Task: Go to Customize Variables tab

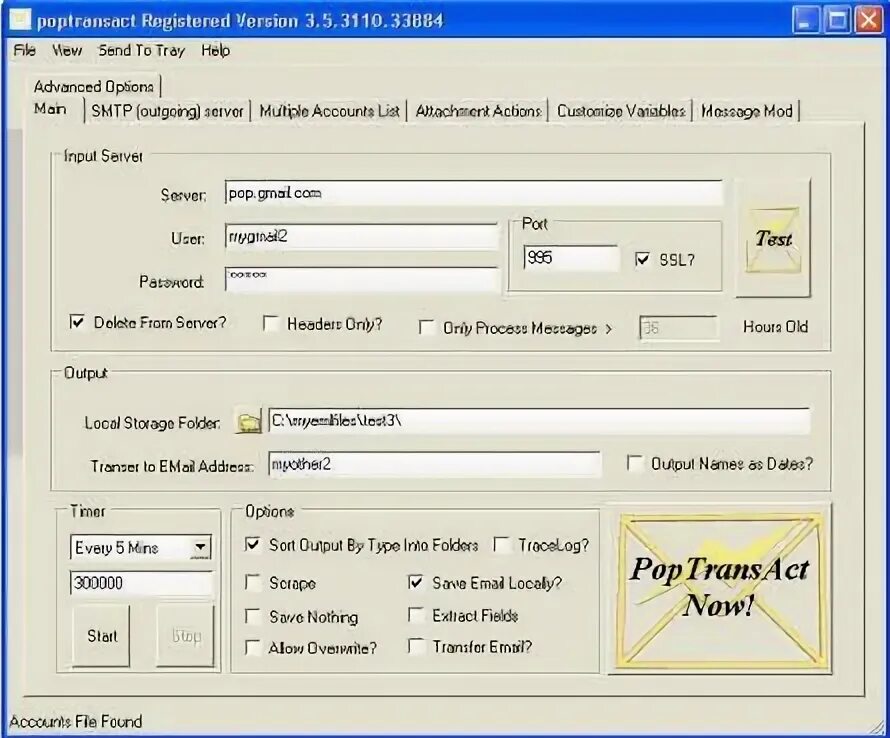Action: click(621, 111)
